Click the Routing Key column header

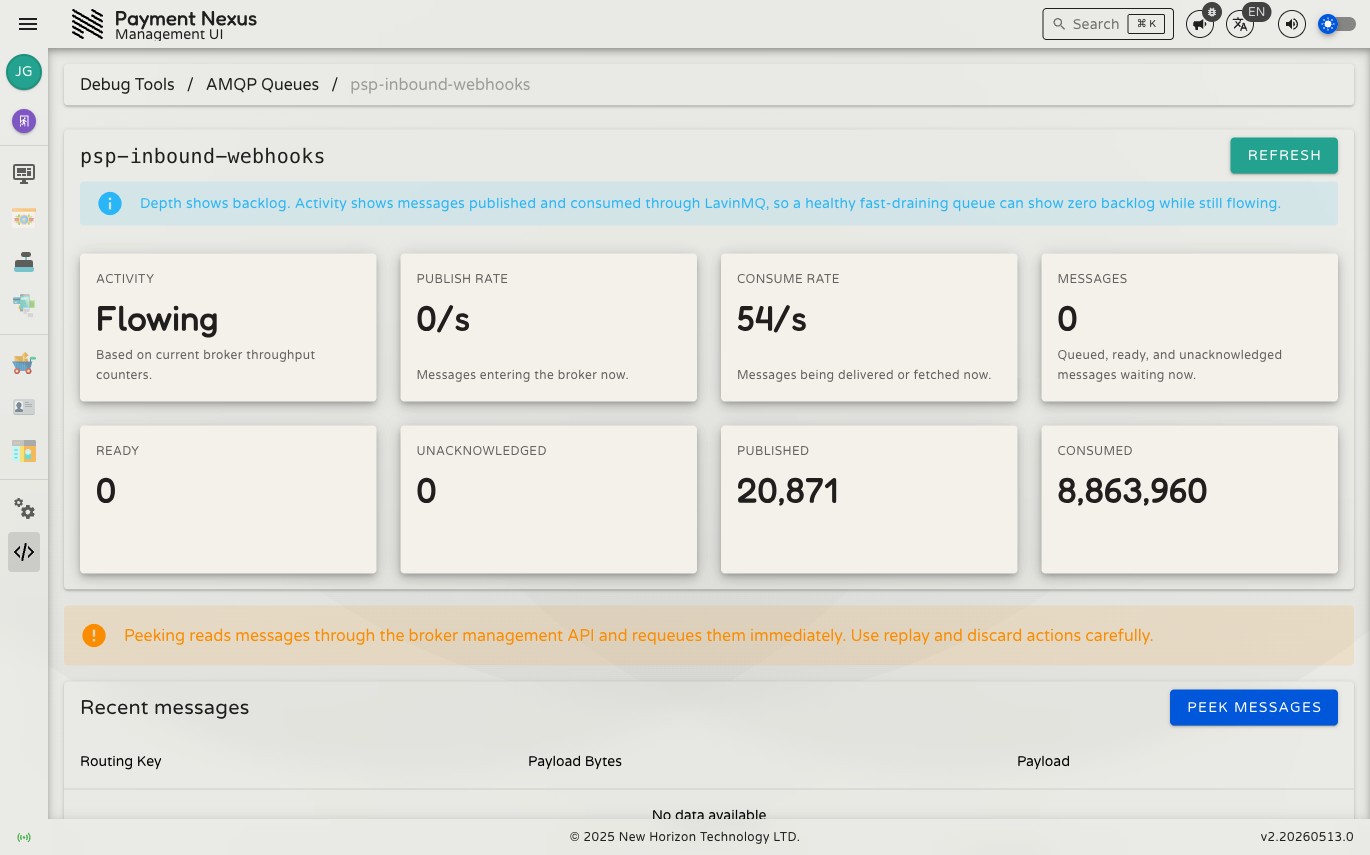(121, 761)
